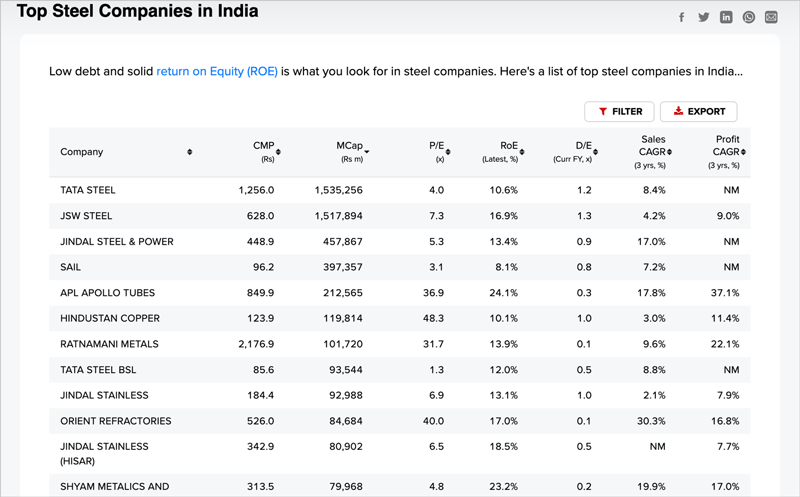The height and width of the screenshot is (497, 800).
Task: Click the red download icon in EXPORT
Action: click(x=678, y=111)
